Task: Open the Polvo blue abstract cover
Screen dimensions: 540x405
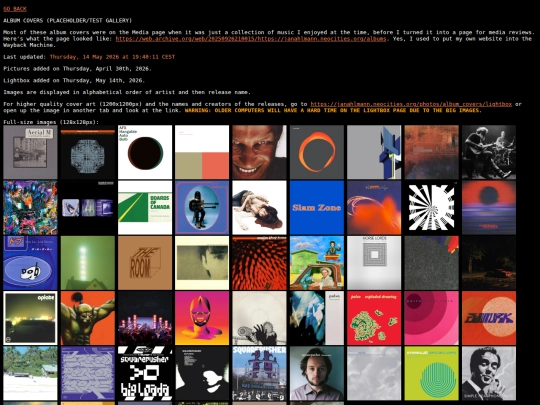Action: (317, 318)
